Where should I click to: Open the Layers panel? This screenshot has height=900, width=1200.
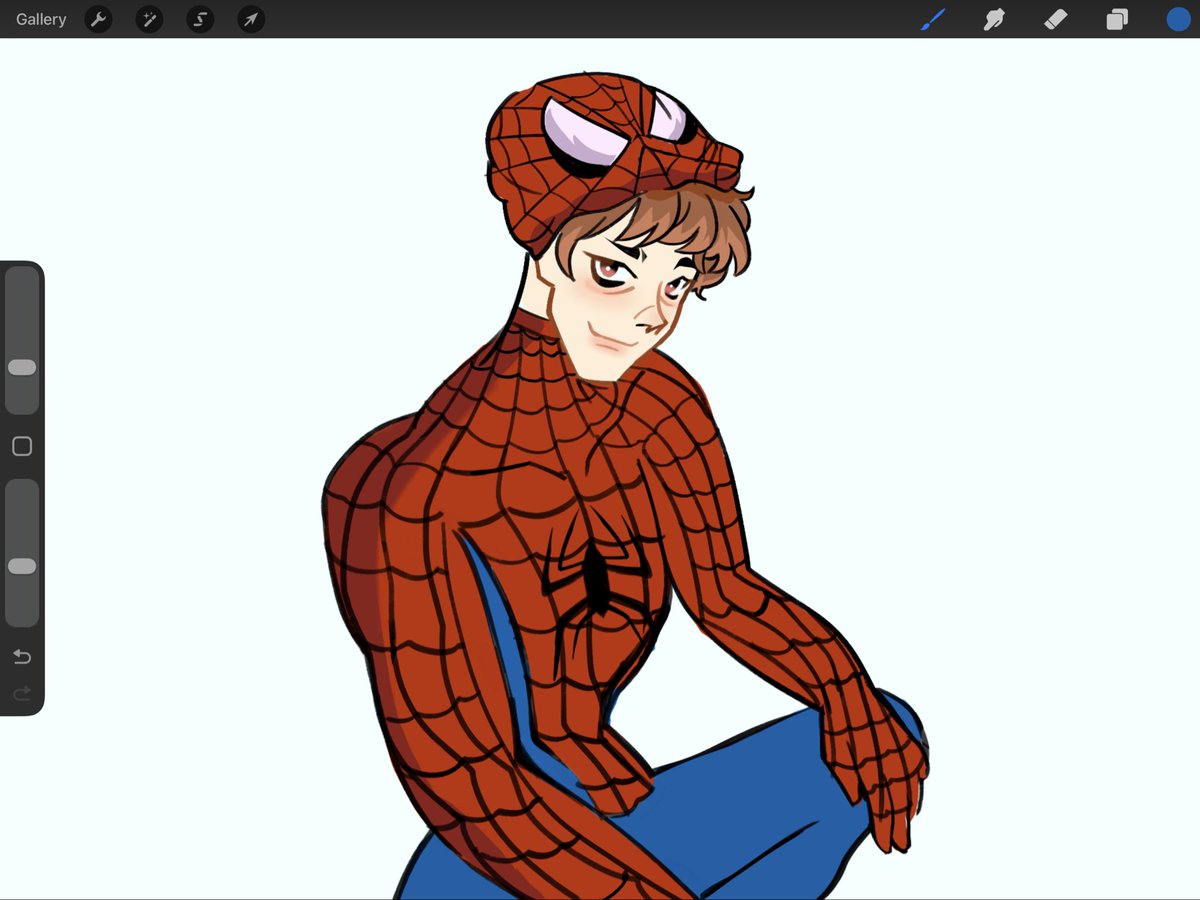coord(1117,19)
